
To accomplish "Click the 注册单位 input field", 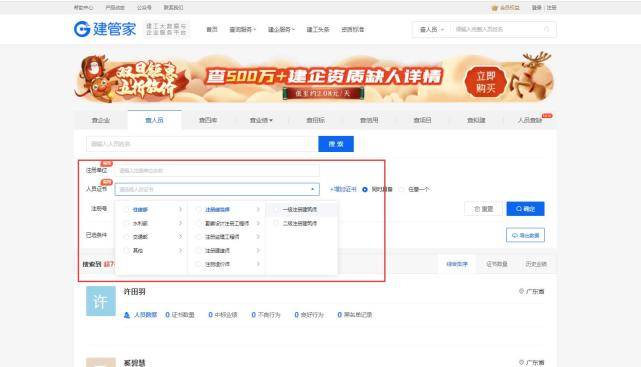I will click(217, 170).
